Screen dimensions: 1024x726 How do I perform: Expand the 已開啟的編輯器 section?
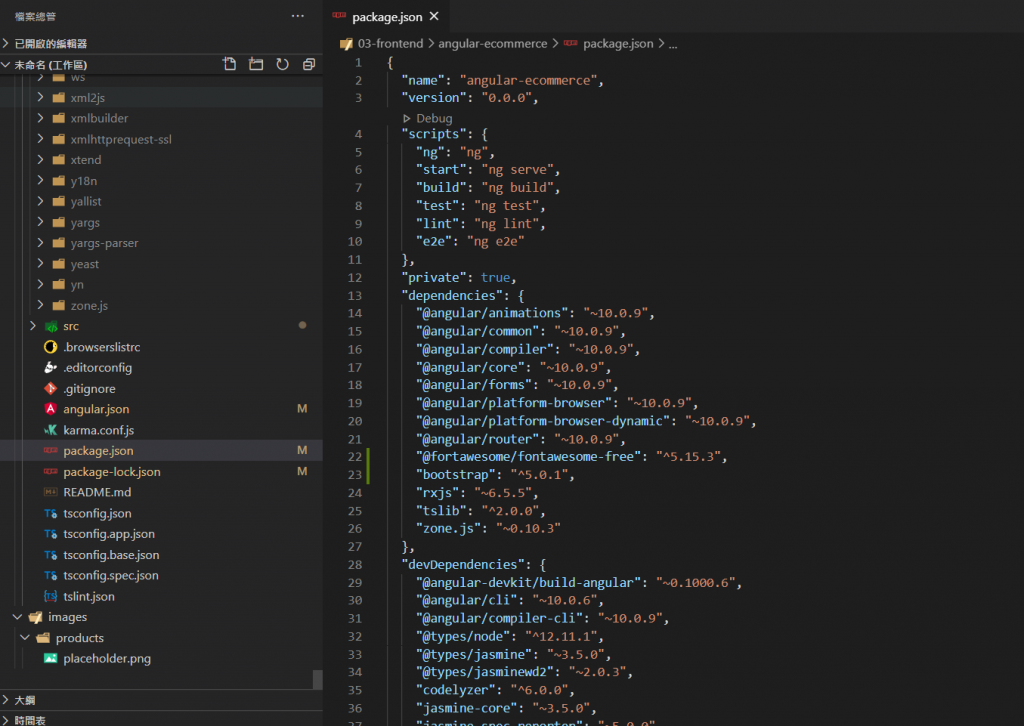[161, 44]
